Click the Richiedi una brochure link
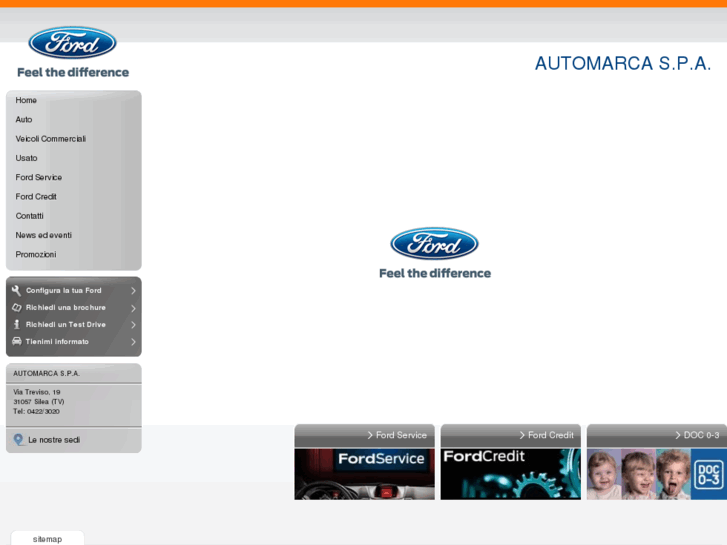 click(x=66, y=308)
